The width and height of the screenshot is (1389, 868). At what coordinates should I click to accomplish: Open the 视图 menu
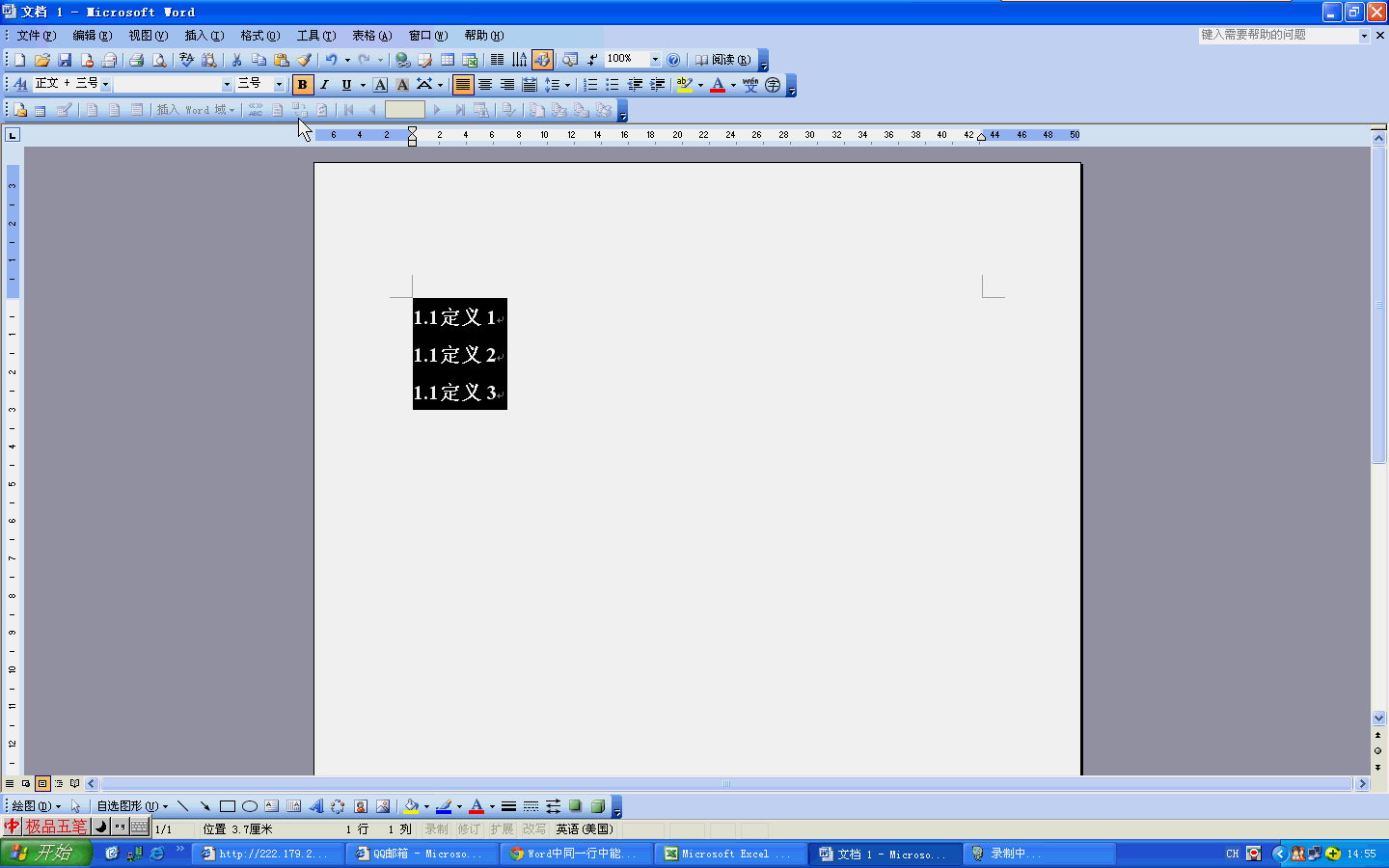pos(148,36)
